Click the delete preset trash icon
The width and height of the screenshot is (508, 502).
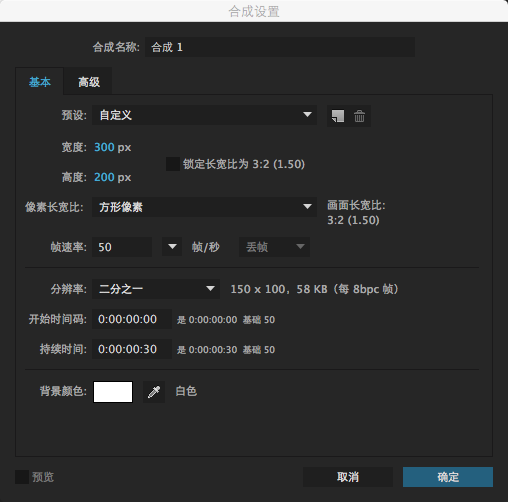tap(359, 116)
